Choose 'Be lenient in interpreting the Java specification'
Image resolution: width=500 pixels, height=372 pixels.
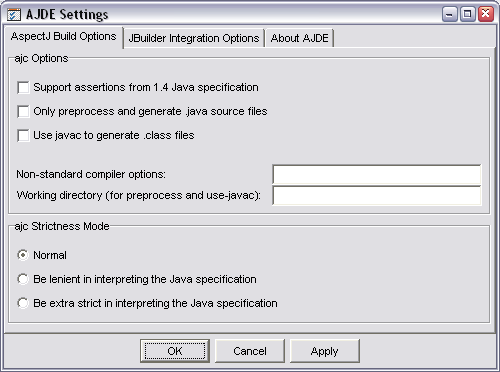tap(23, 279)
